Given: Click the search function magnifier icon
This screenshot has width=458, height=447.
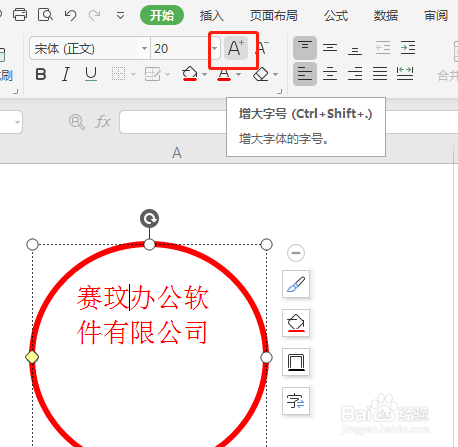Looking at the screenshot, I should coord(77,122).
